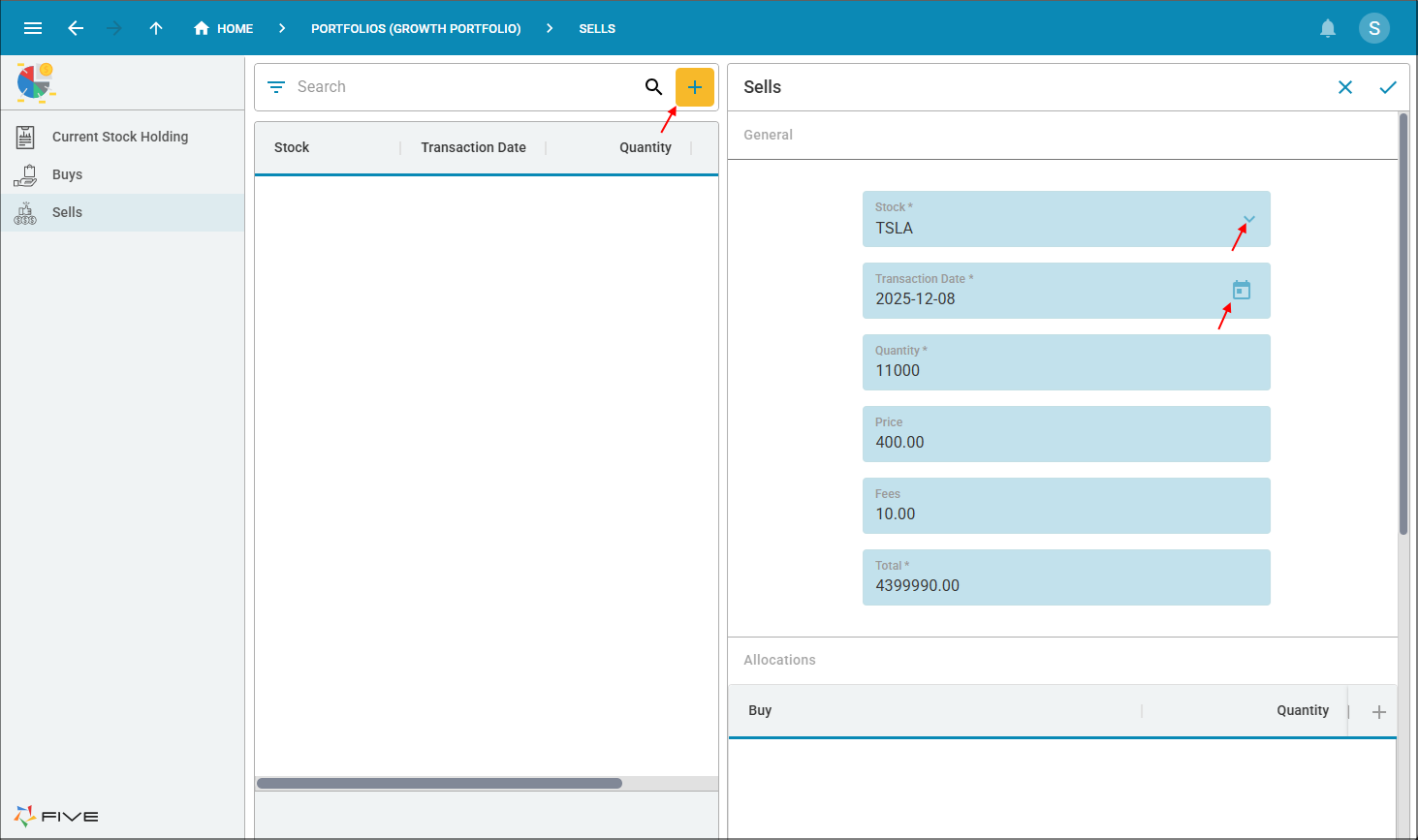Open the user avatar S menu
Screen dimensions: 1418x840
pyautogui.click(x=1373, y=28)
